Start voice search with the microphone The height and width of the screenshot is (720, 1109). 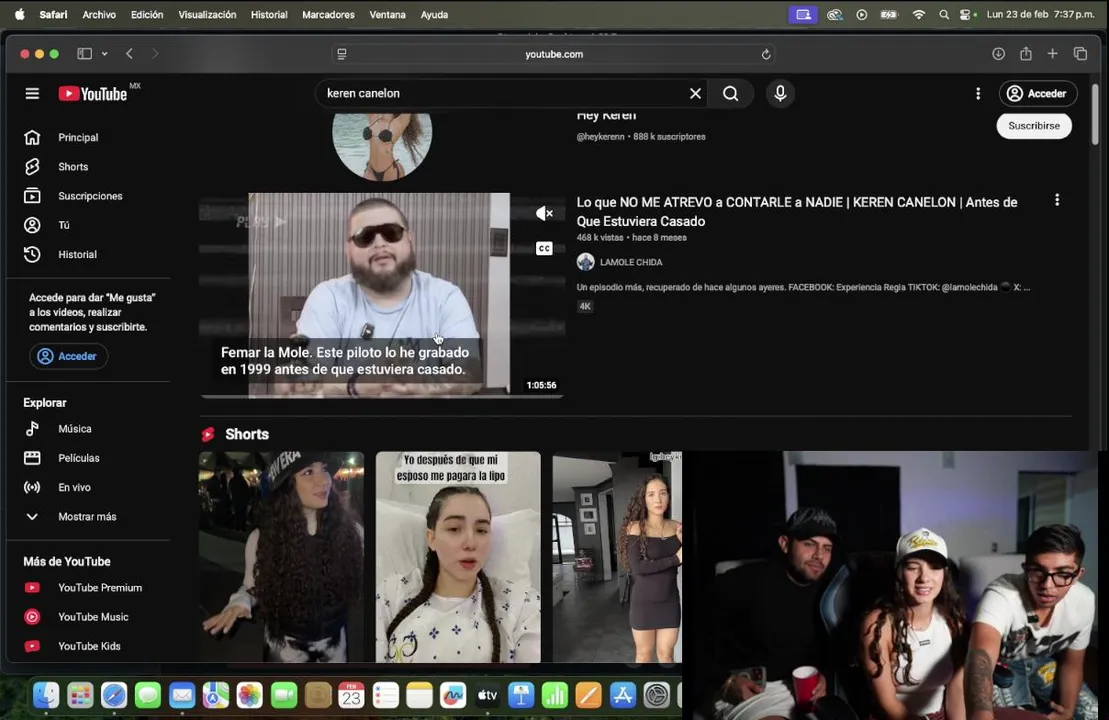coord(780,93)
